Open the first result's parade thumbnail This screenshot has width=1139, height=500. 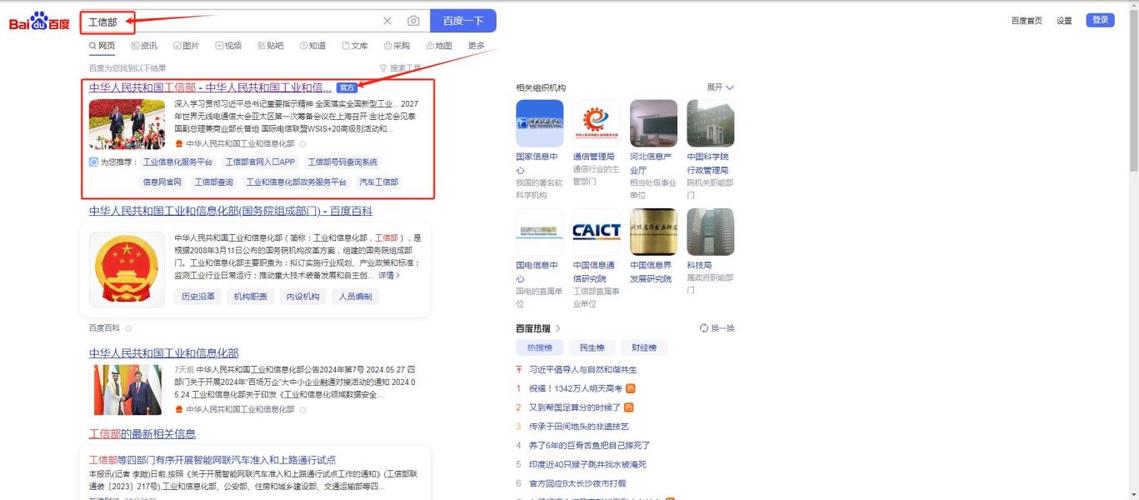click(x=127, y=124)
